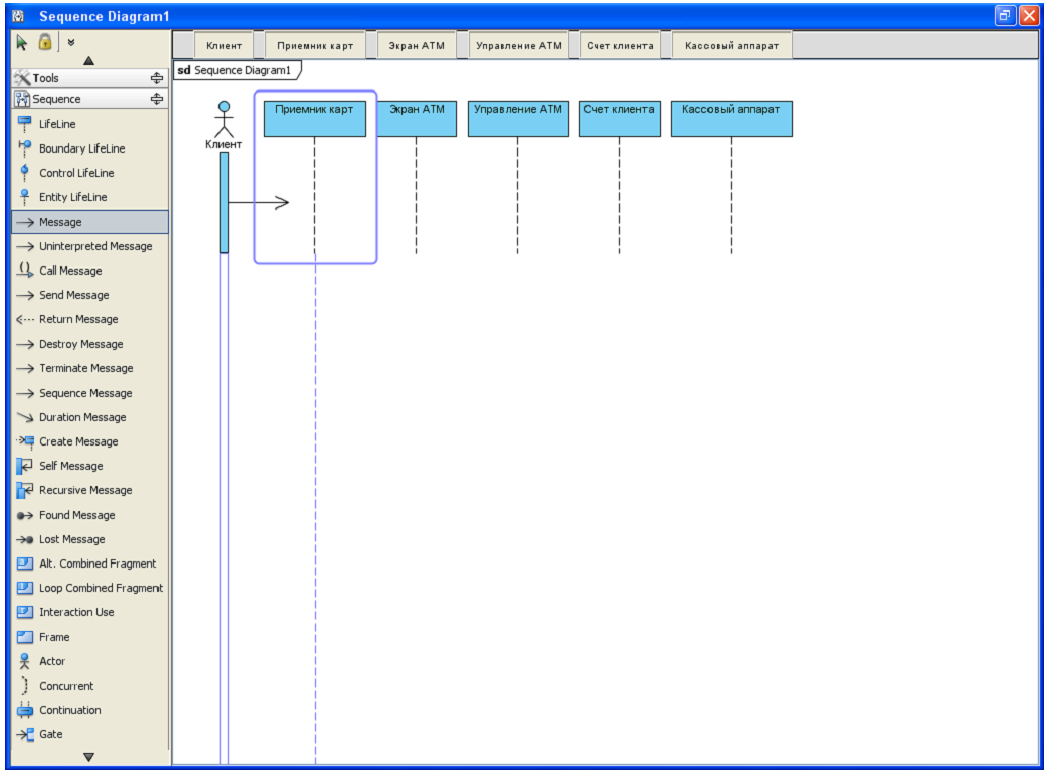The image size is (1047, 772).
Task: Select the Return Message tool
Action: point(90,319)
